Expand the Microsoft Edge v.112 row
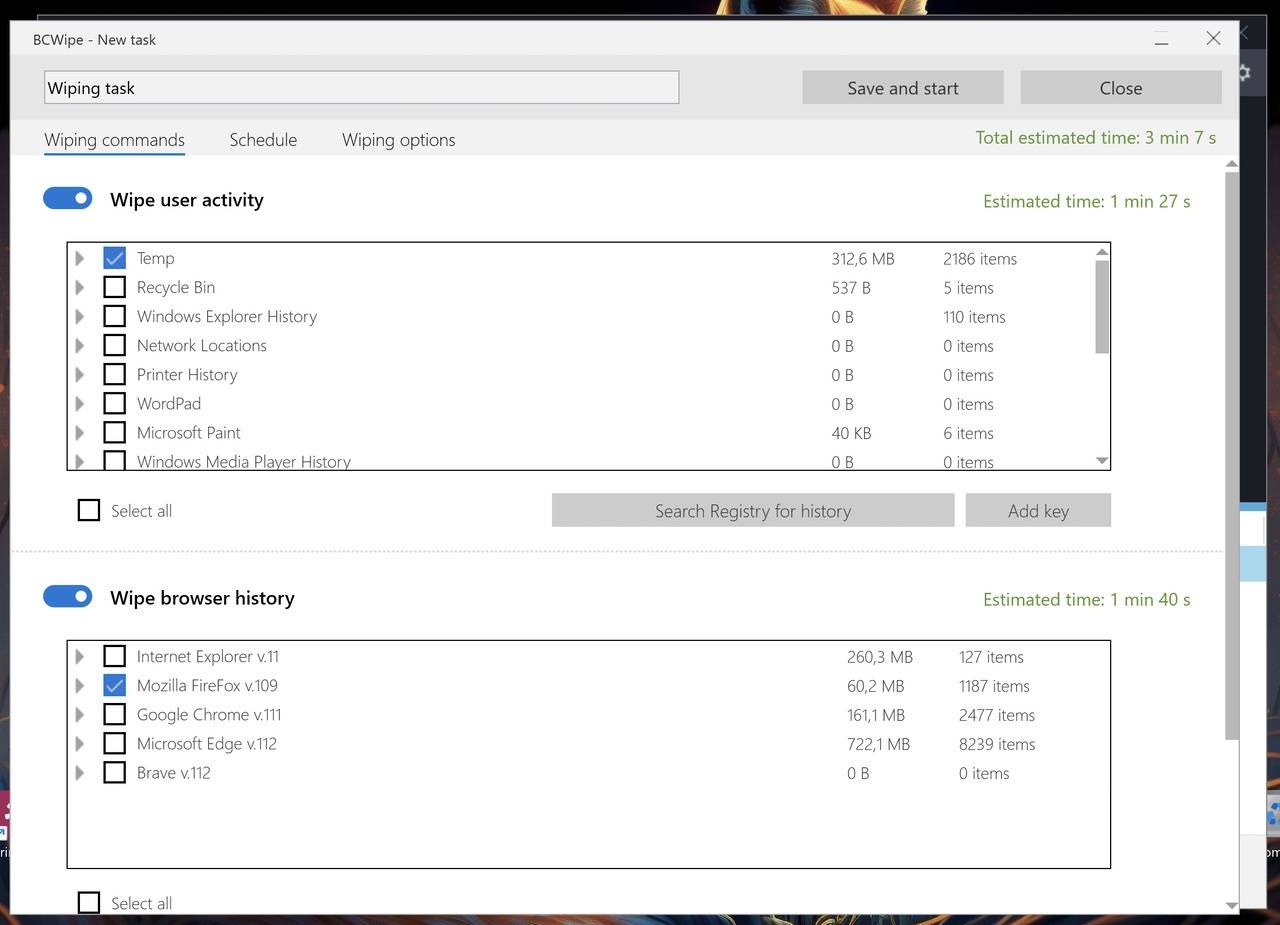 click(x=80, y=743)
